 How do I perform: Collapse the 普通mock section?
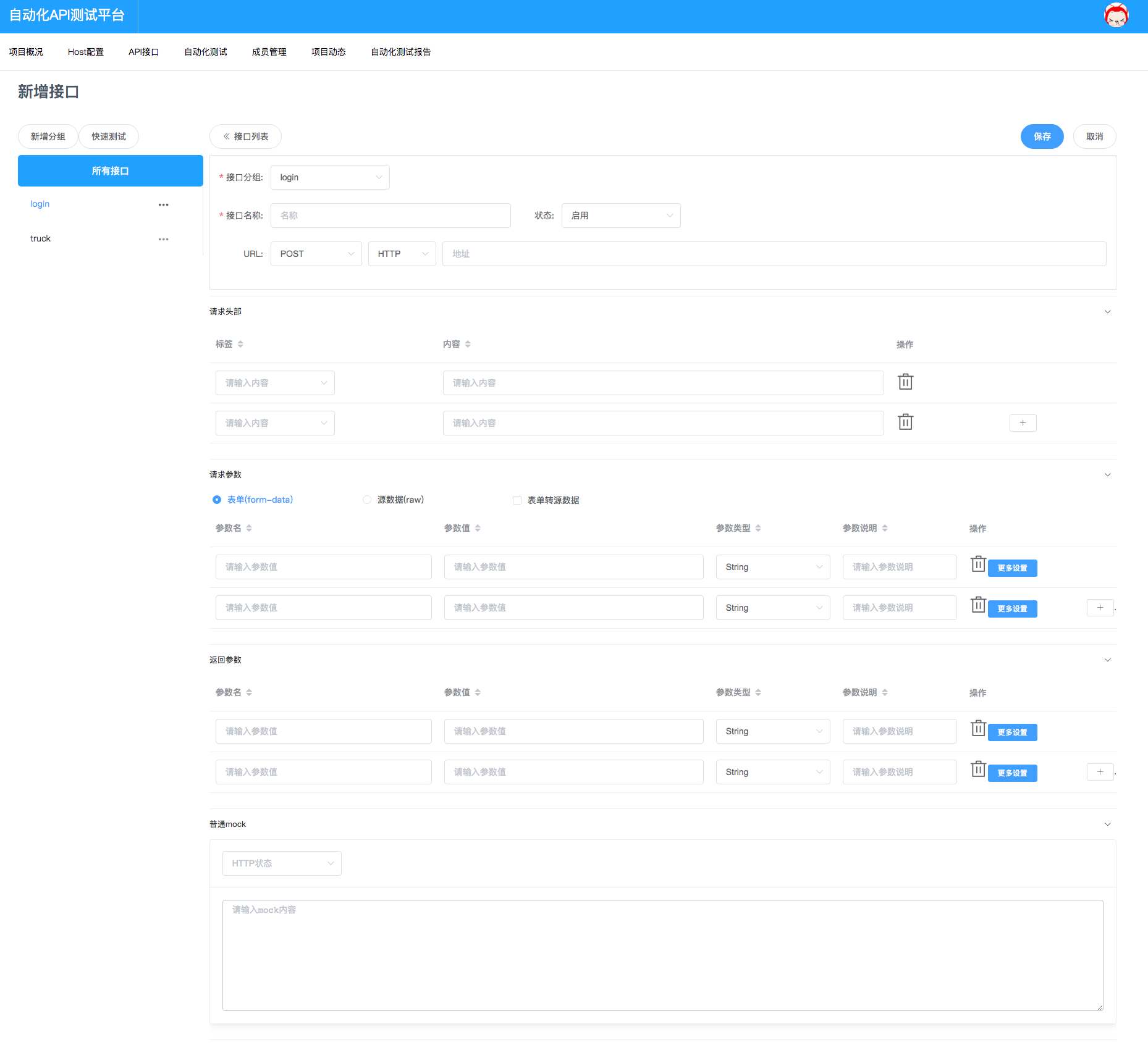1107,824
